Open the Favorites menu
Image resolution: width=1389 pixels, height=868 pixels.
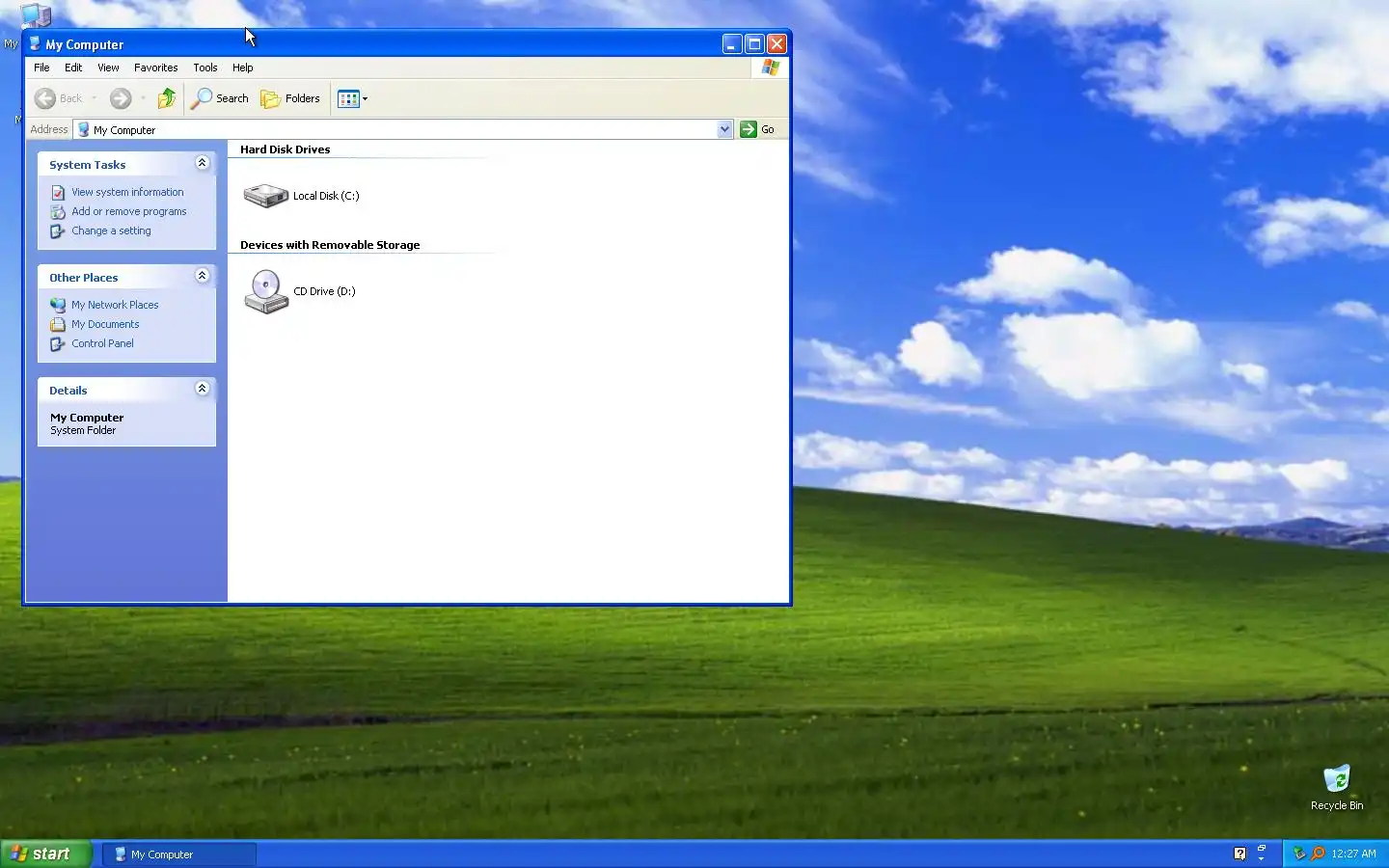coord(156,68)
